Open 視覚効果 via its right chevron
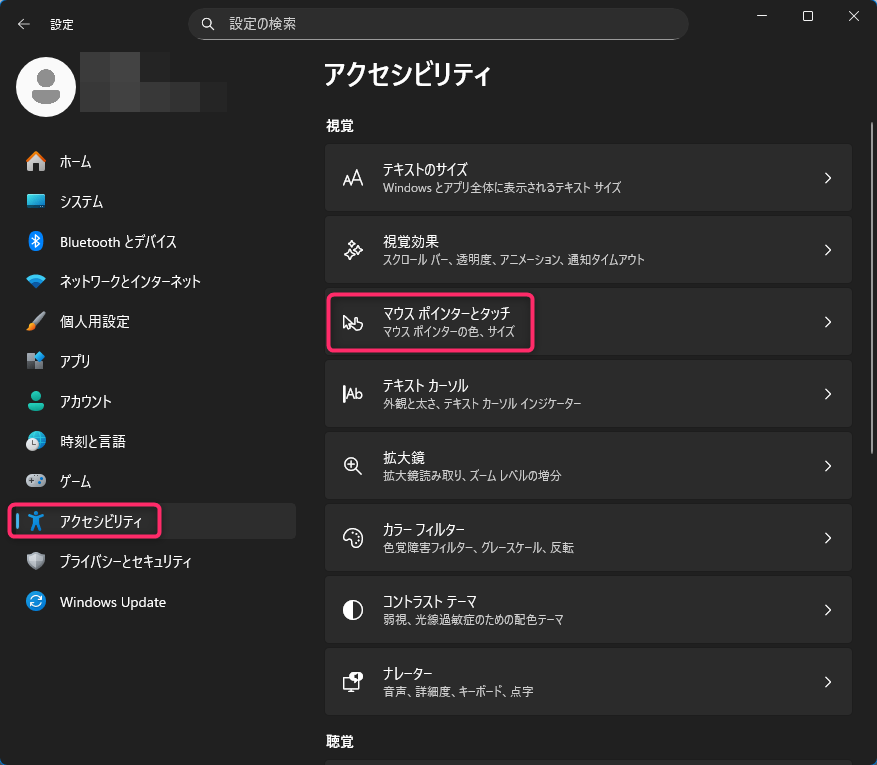Image resolution: width=877 pixels, height=765 pixels. click(x=827, y=250)
